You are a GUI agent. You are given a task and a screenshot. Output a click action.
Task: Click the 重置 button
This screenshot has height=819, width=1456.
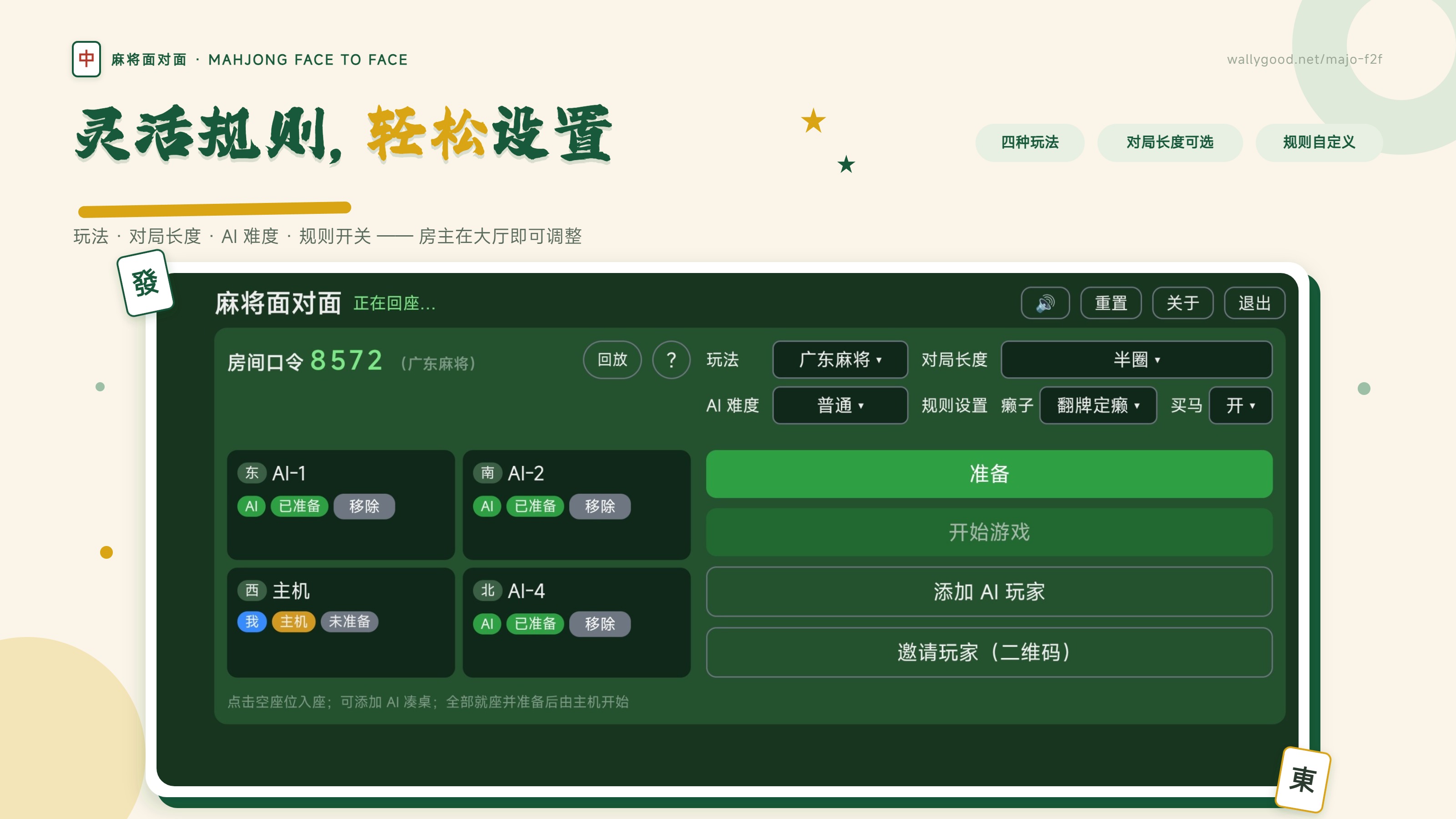click(1111, 303)
